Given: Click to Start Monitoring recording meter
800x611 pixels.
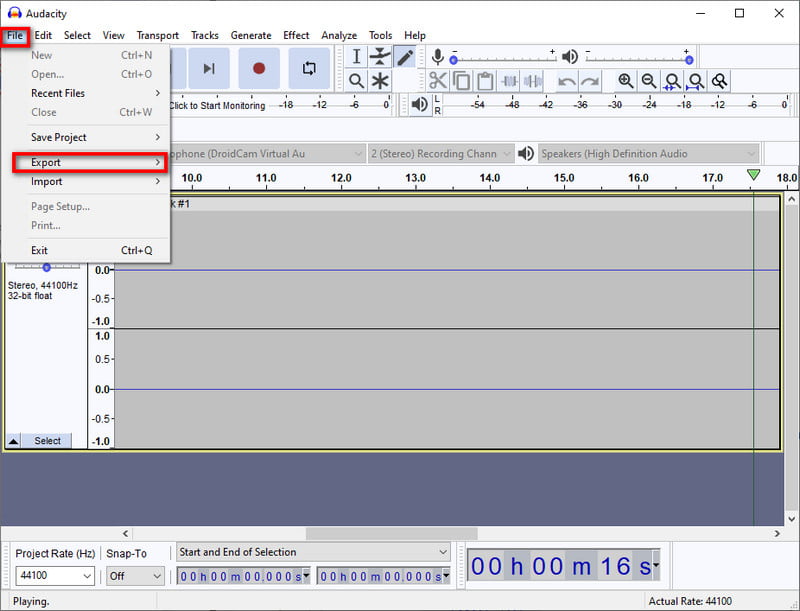Looking at the screenshot, I should pyautogui.click(x=217, y=106).
